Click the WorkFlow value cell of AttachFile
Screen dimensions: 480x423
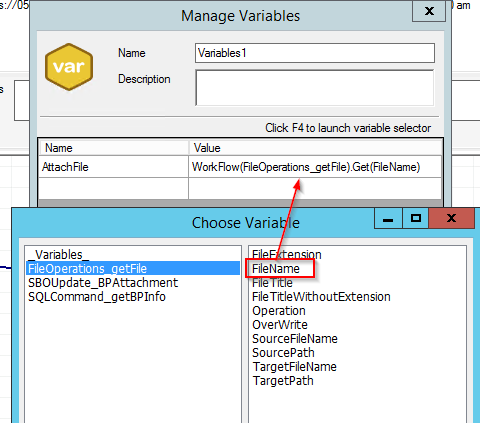(x=315, y=167)
